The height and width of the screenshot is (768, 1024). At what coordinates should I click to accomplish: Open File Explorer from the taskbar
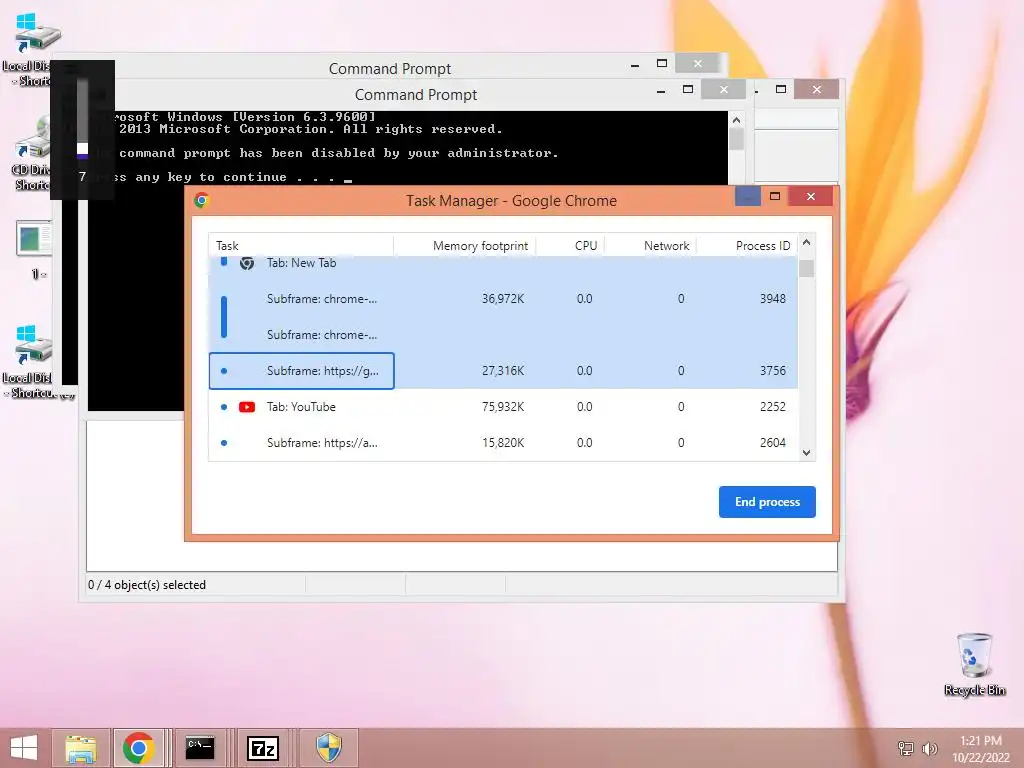[x=81, y=748]
